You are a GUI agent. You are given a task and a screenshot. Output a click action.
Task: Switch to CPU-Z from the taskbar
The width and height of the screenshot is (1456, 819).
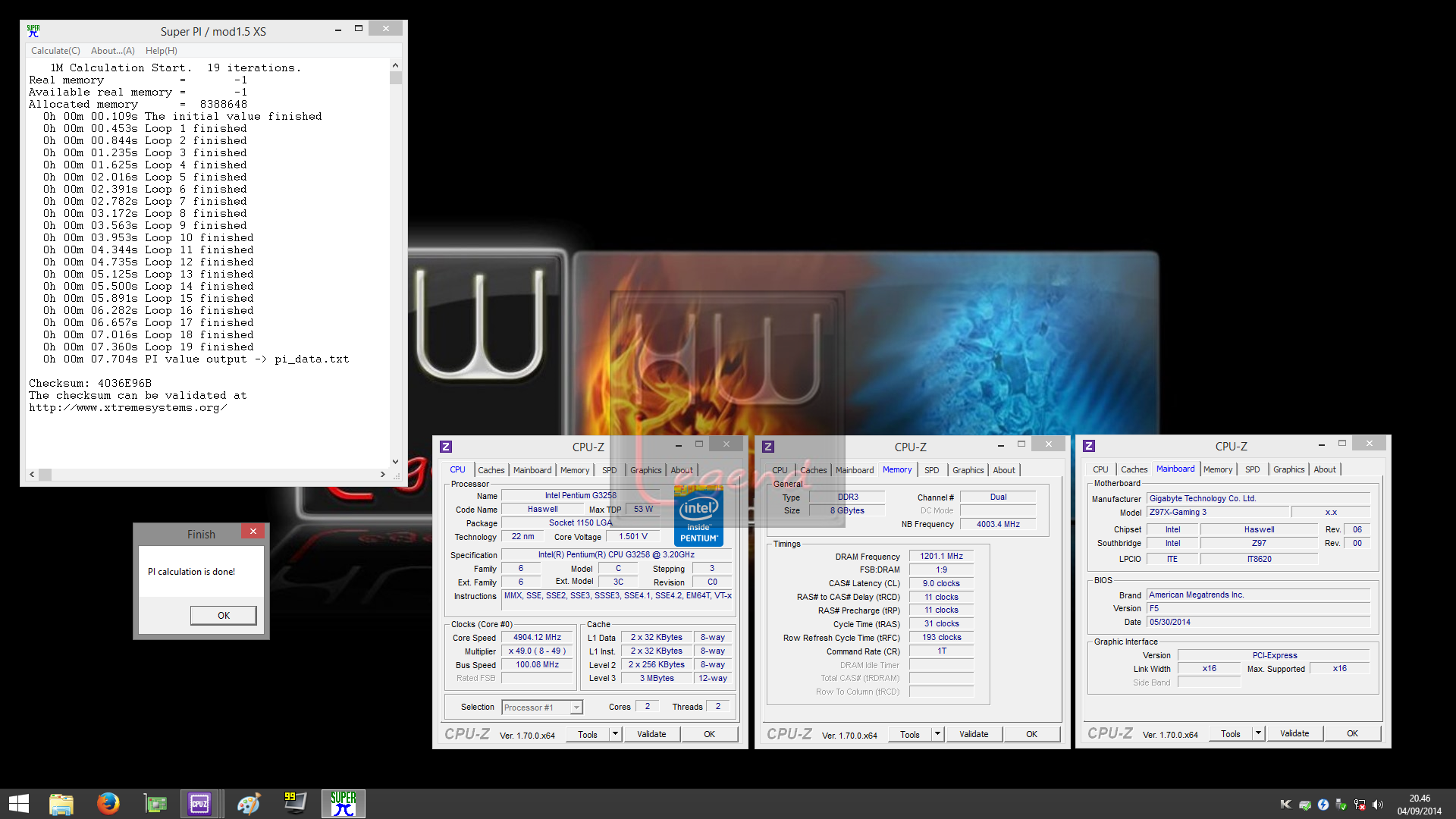click(201, 804)
